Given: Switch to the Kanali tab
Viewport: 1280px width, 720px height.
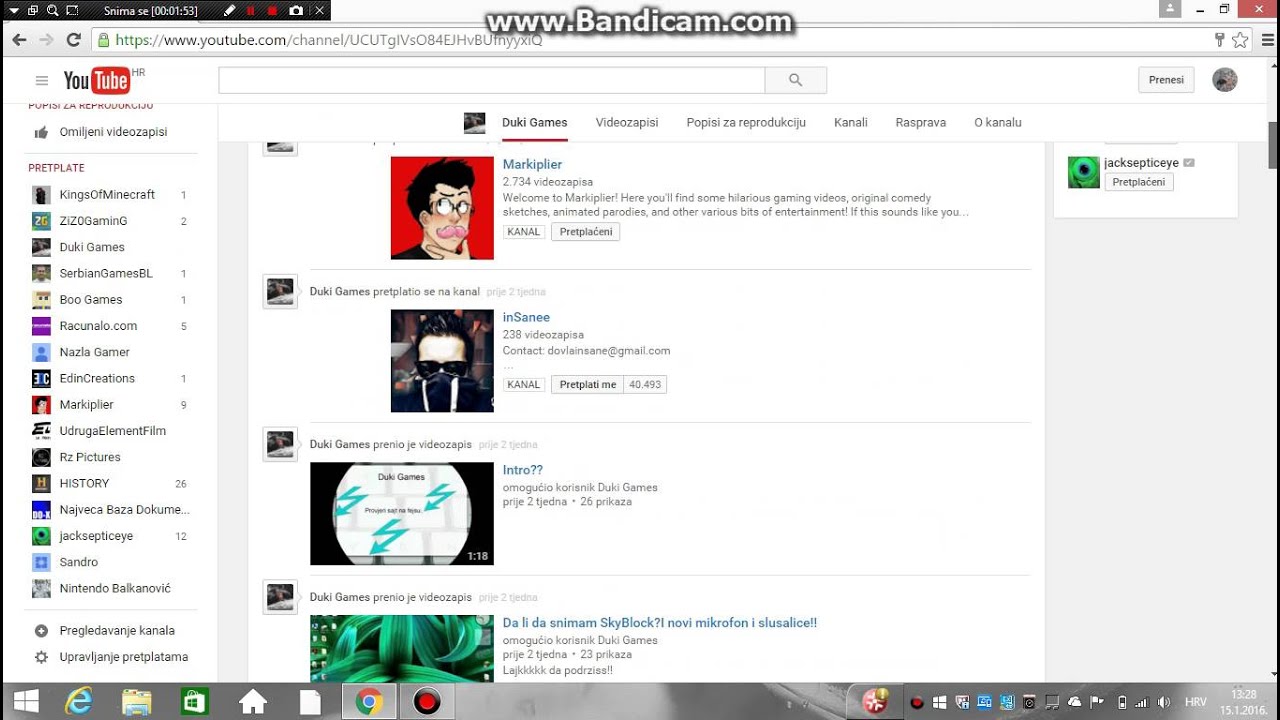Looking at the screenshot, I should (851, 123).
